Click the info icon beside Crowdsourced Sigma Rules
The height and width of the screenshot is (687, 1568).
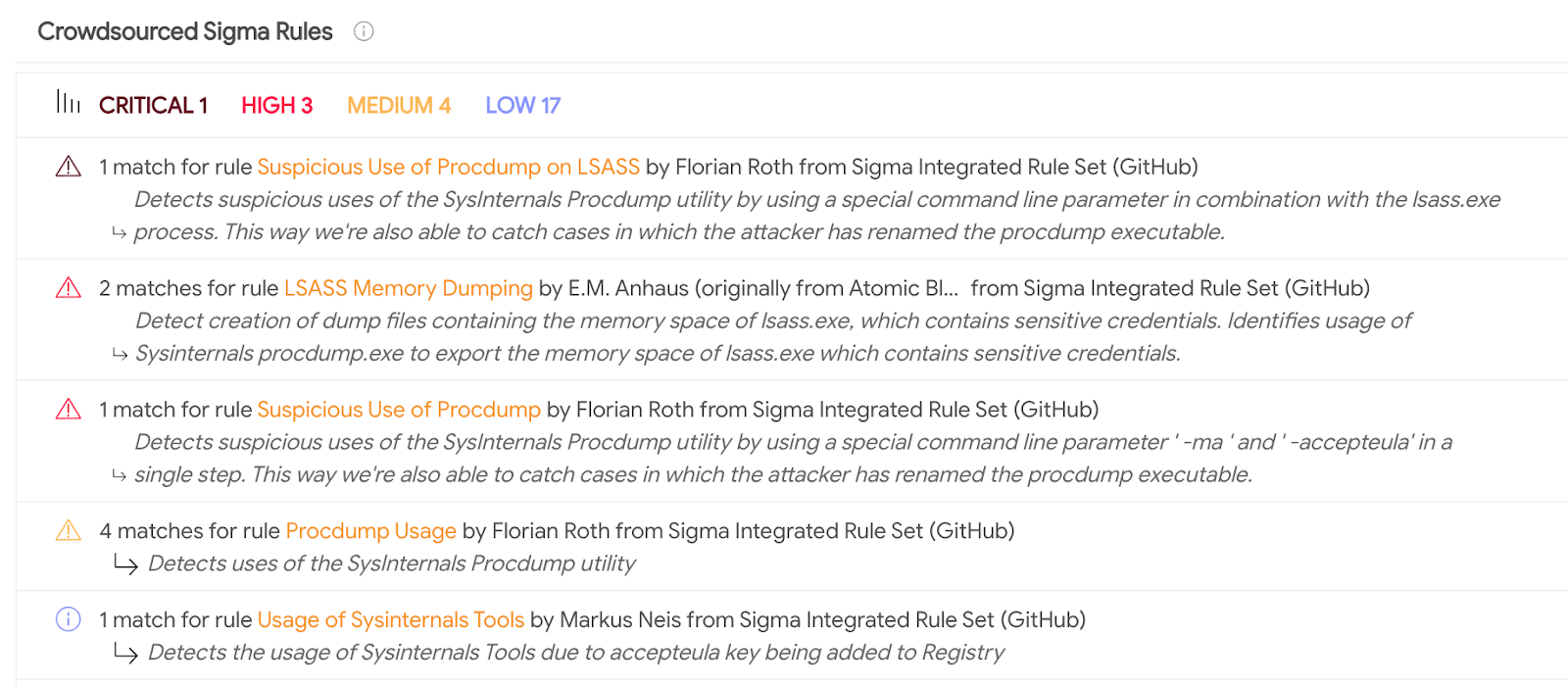364,31
